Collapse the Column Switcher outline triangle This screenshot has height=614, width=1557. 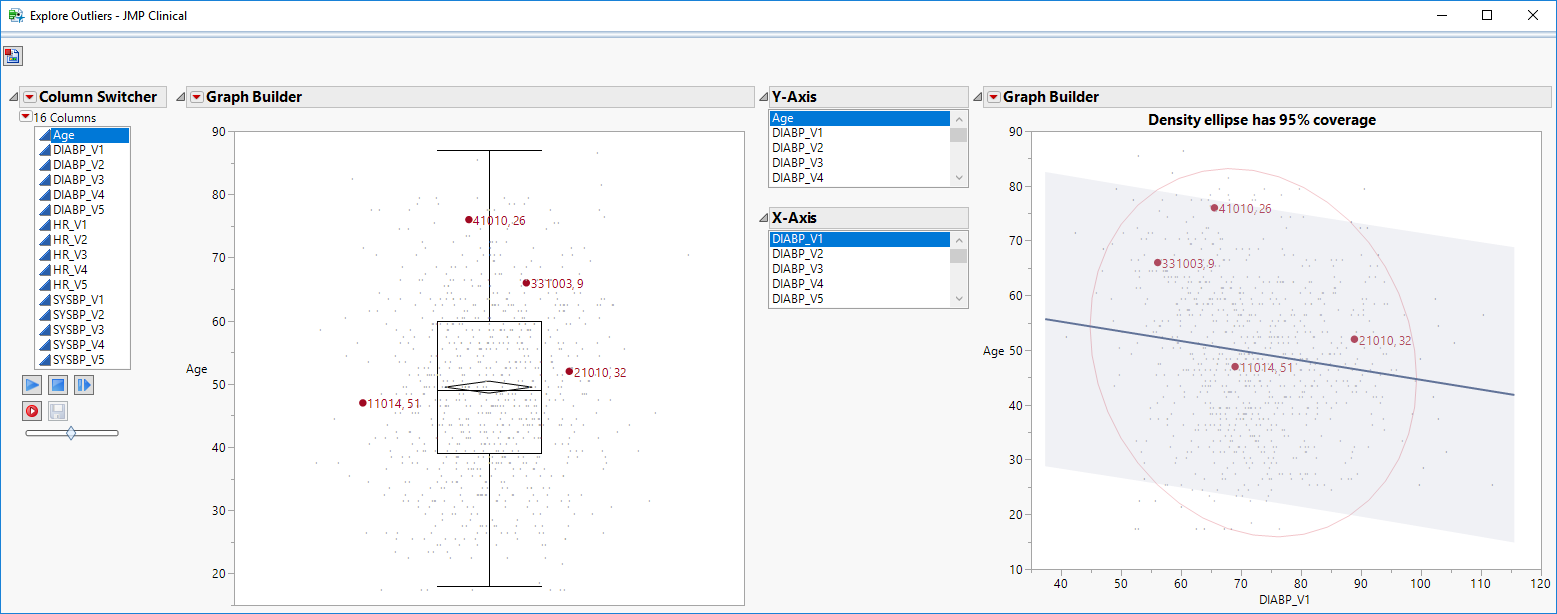point(13,98)
